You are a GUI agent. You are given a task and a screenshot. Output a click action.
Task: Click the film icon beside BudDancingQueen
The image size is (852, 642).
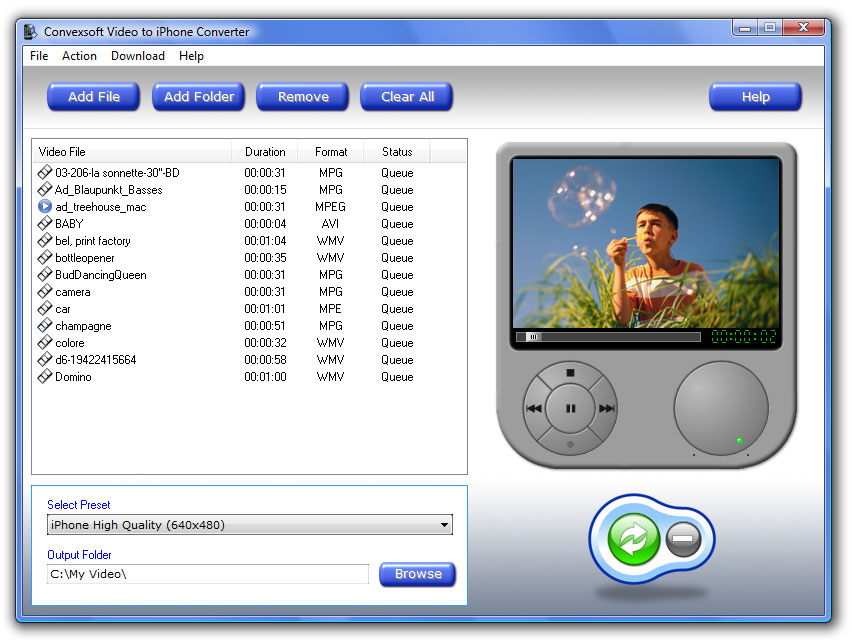(45, 274)
